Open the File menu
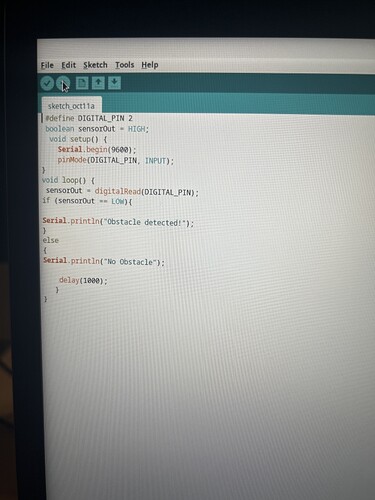Viewport: 375px width, 500px height. tap(47, 65)
